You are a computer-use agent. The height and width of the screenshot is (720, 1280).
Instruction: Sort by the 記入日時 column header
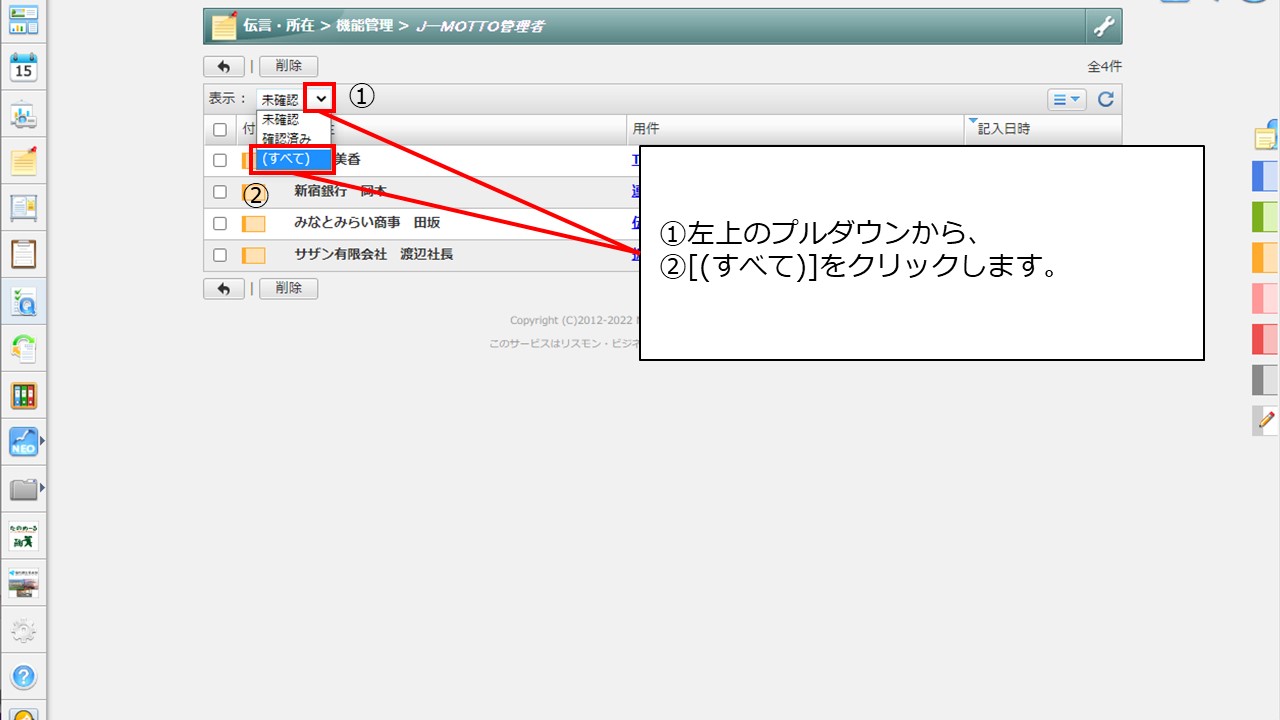click(1003, 129)
